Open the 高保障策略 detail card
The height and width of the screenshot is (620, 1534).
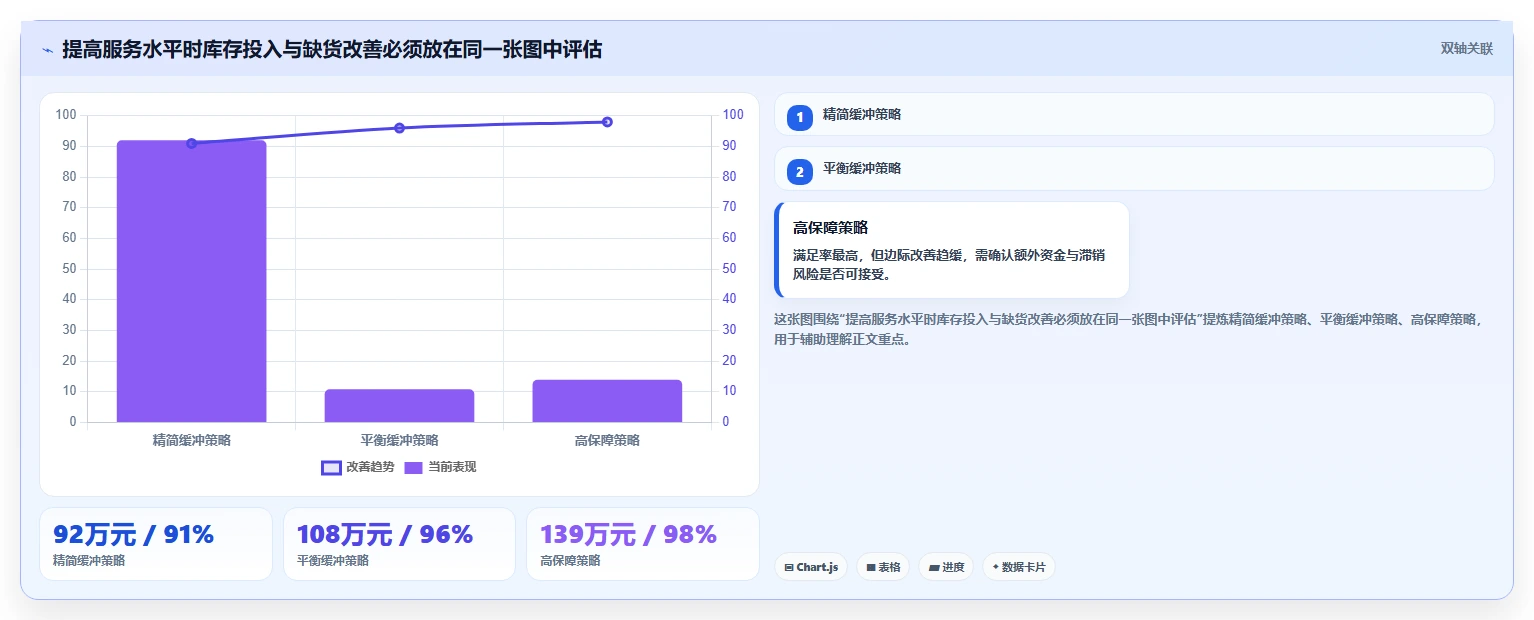click(x=952, y=250)
